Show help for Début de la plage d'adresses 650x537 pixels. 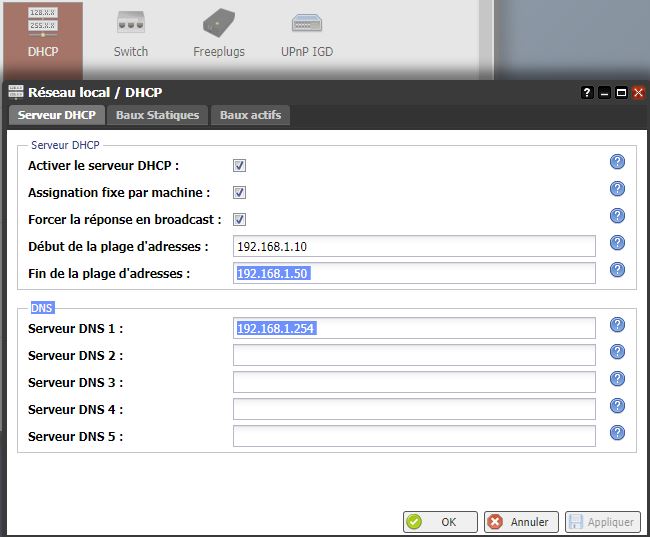[x=617, y=243]
